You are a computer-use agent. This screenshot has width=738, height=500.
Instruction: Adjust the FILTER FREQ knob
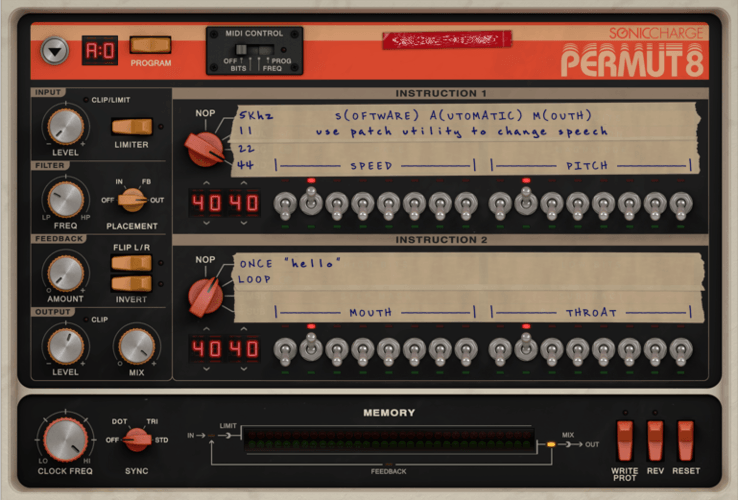pos(65,199)
